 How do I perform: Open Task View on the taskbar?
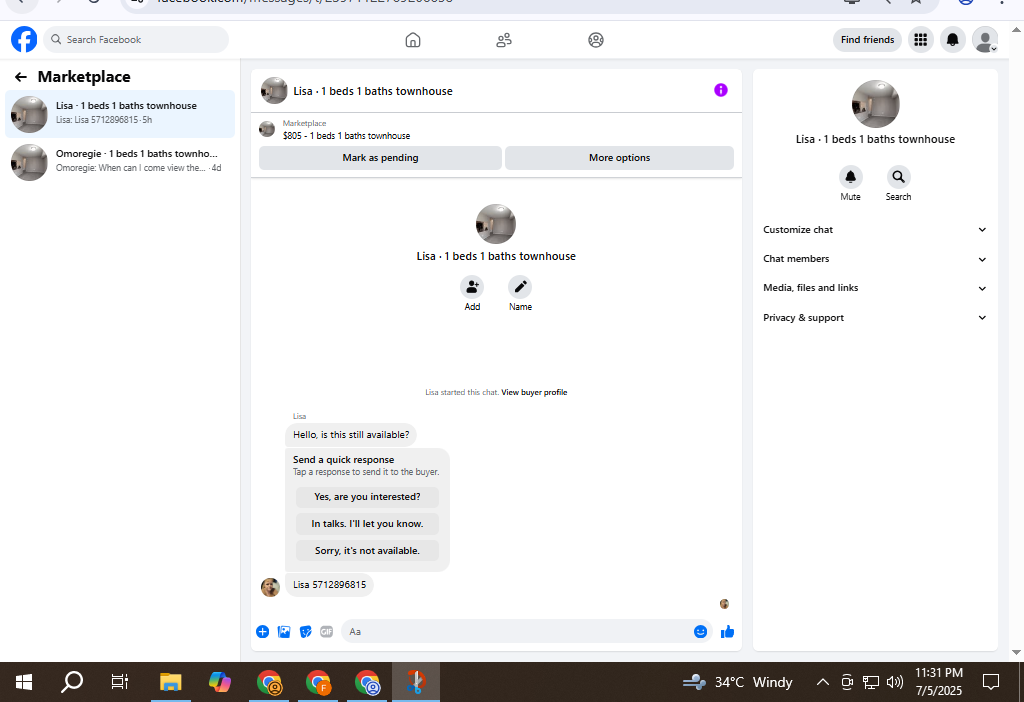(x=120, y=682)
